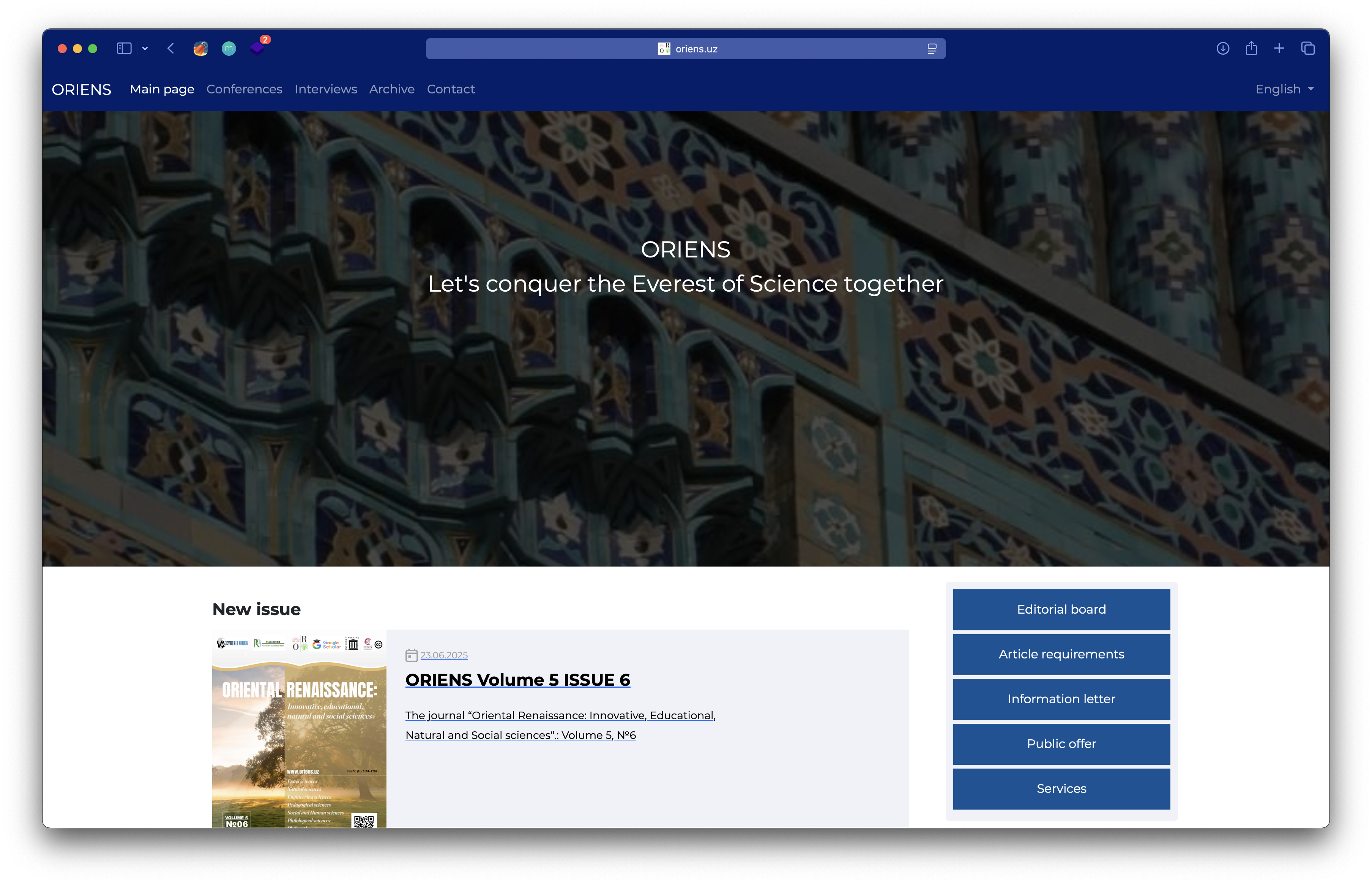Open the Interviews nav item

tap(325, 89)
